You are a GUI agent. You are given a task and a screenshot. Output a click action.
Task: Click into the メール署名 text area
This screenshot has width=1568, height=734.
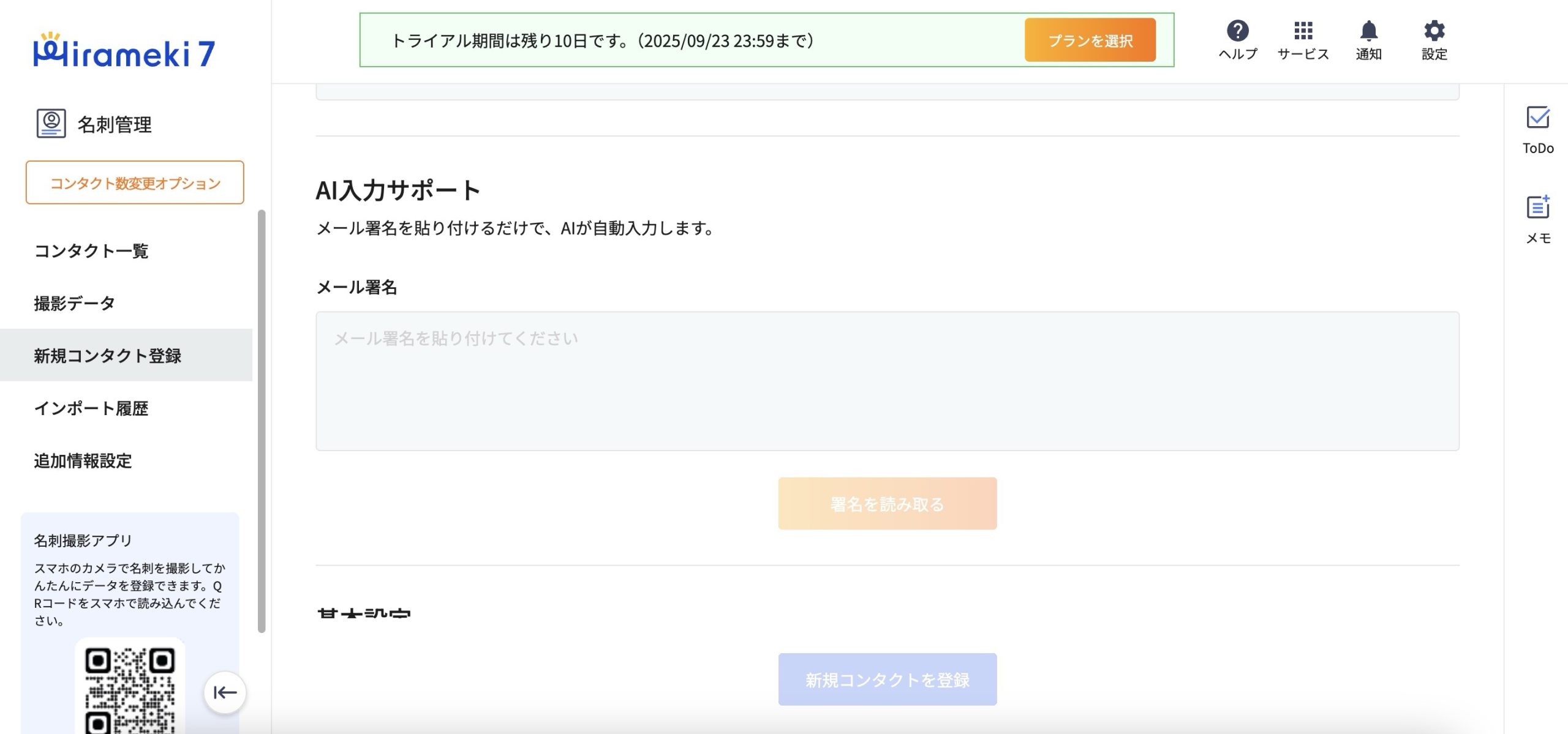pyautogui.click(x=887, y=381)
